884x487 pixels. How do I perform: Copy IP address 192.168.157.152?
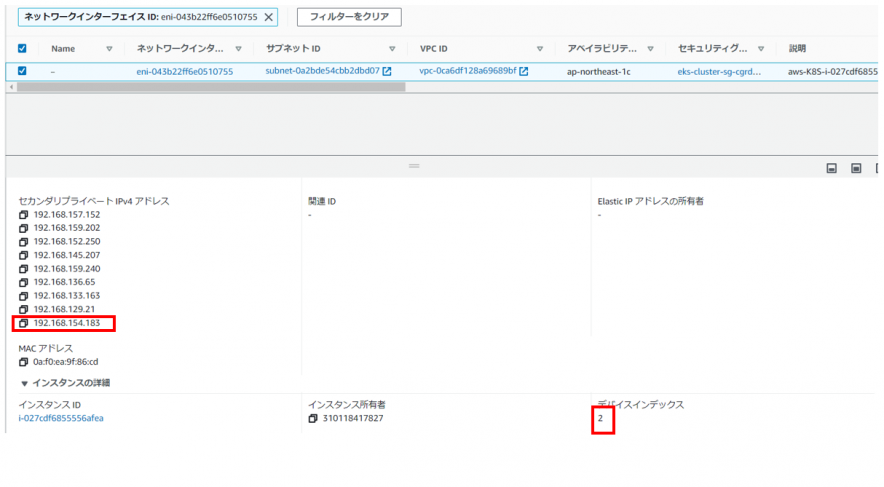(x=23, y=215)
